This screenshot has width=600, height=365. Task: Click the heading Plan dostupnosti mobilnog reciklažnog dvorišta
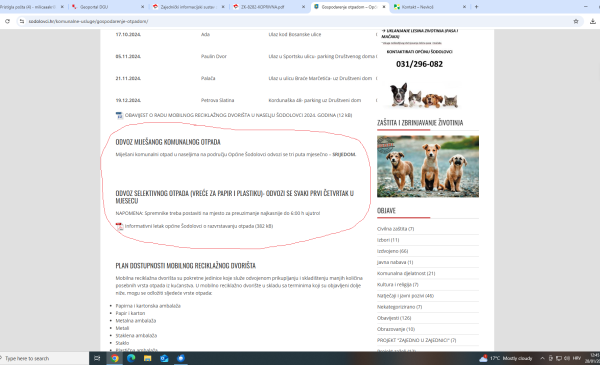pos(186,266)
